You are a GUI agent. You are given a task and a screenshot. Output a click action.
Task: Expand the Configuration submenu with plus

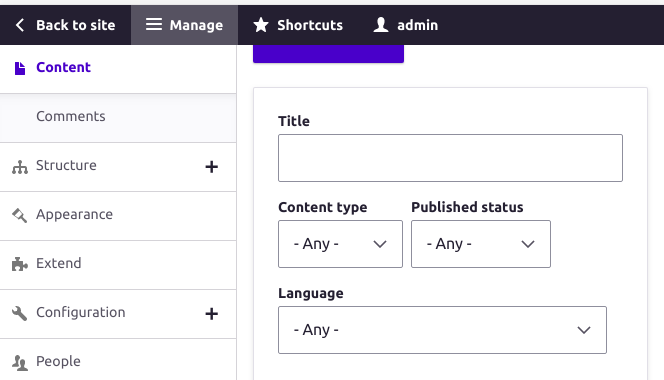[x=212, y=314]
